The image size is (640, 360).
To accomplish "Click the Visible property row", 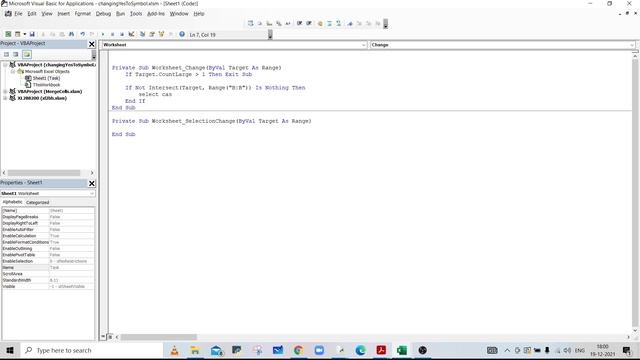I will pos(48,287).
